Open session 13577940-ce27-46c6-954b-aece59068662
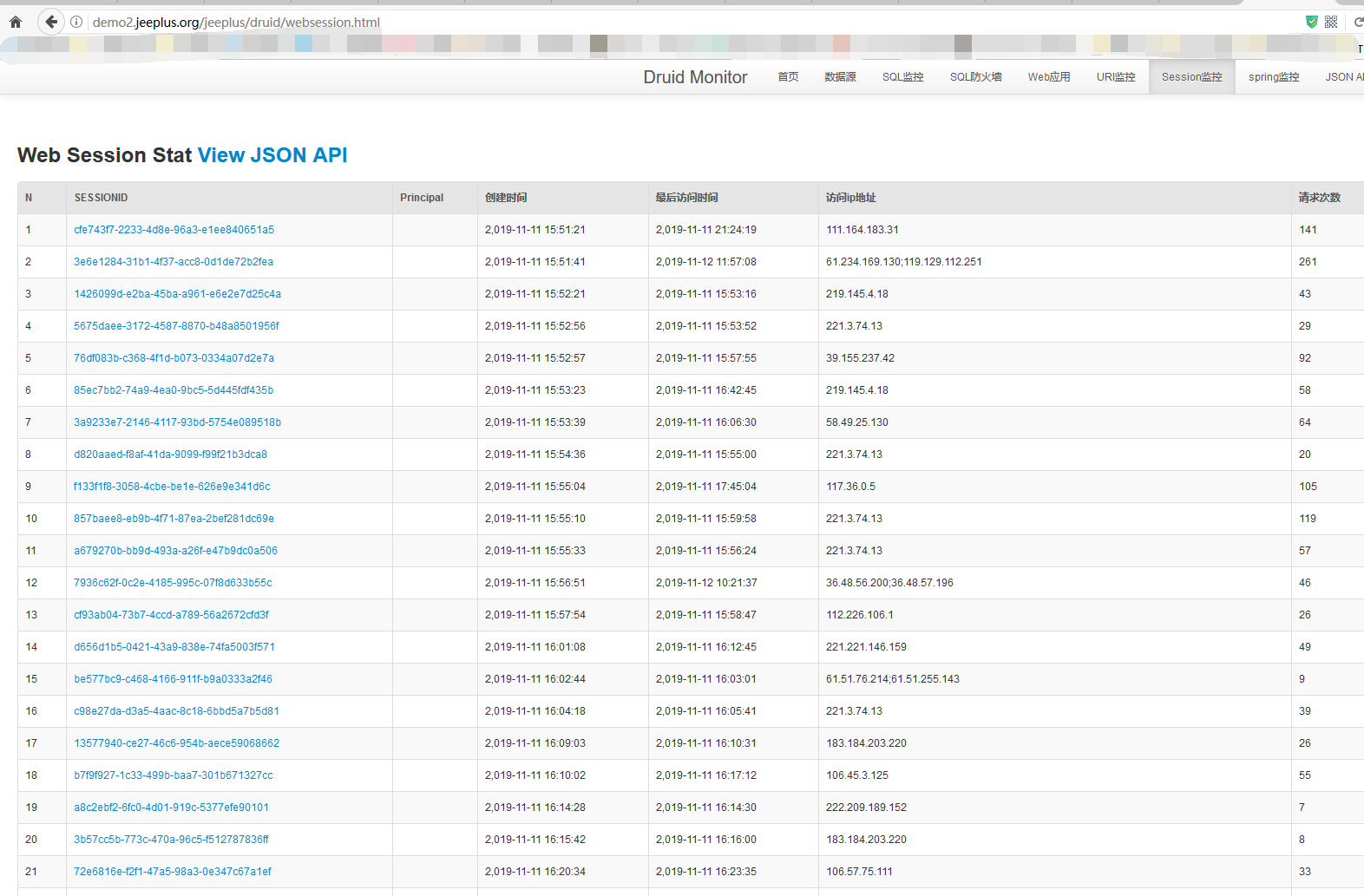 coord(176,743)
